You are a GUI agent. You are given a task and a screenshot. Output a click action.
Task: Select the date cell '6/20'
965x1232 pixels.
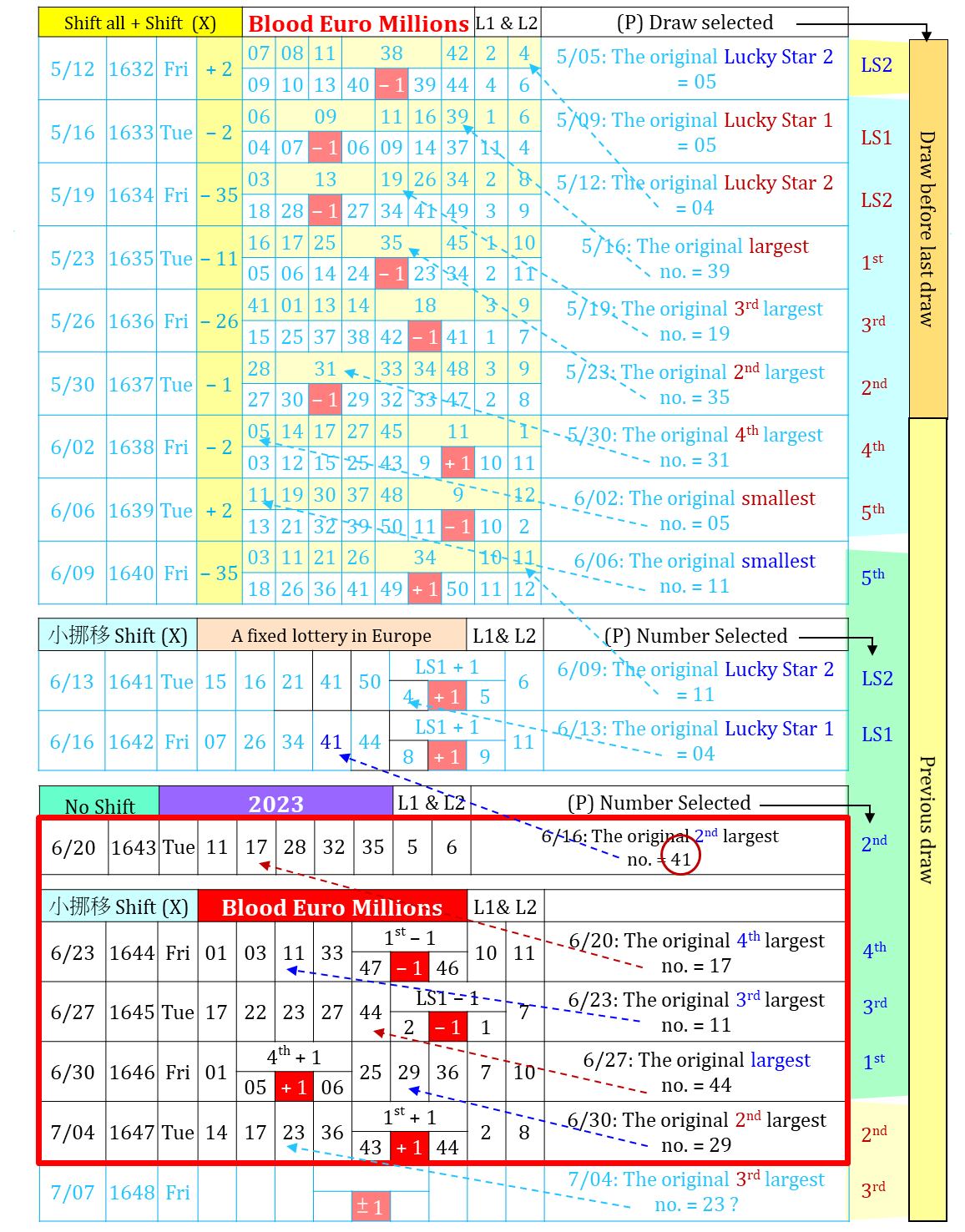click(73, 847)
